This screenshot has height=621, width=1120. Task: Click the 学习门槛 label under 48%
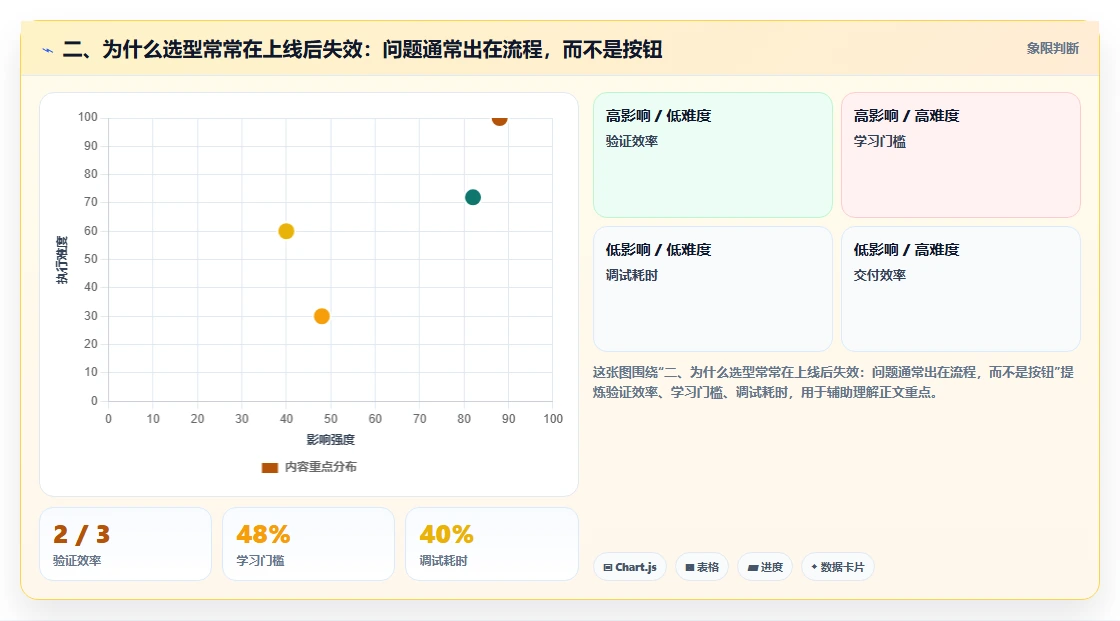[260, 561]
